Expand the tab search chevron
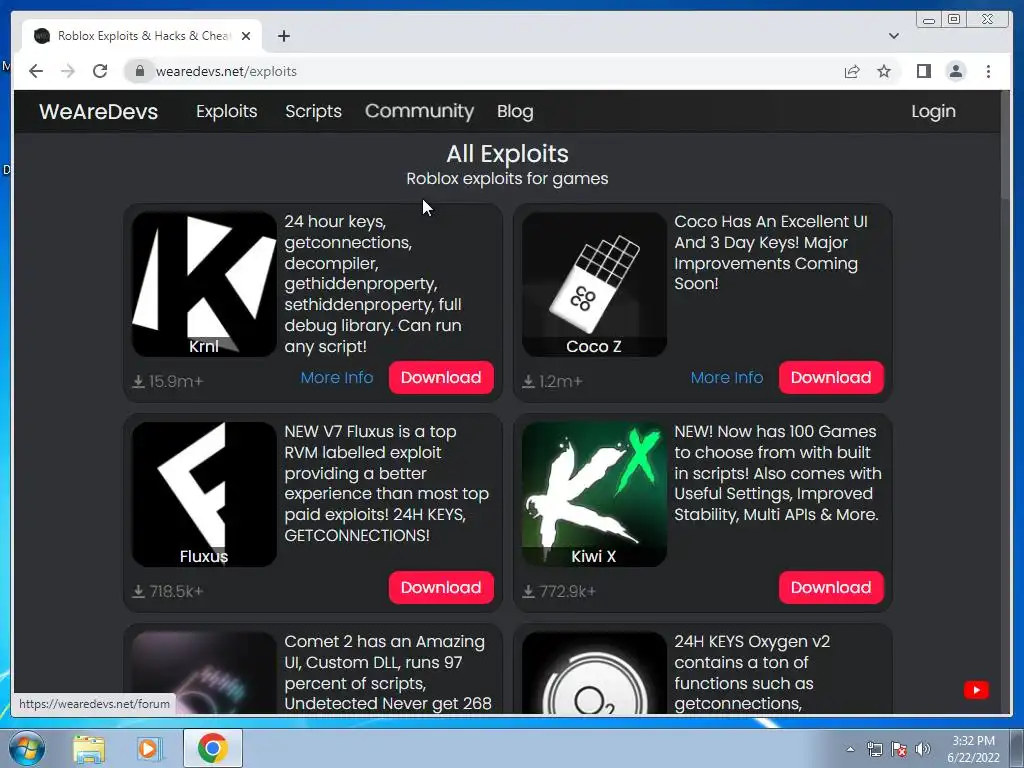The height and width of the screenshot is (768, 1024). 893,36
